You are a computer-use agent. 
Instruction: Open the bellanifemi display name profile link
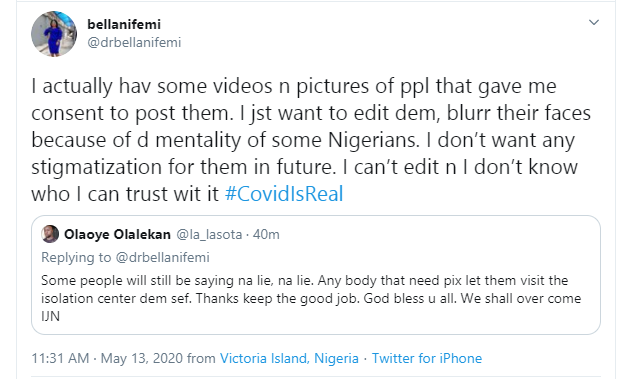point(124,24)
